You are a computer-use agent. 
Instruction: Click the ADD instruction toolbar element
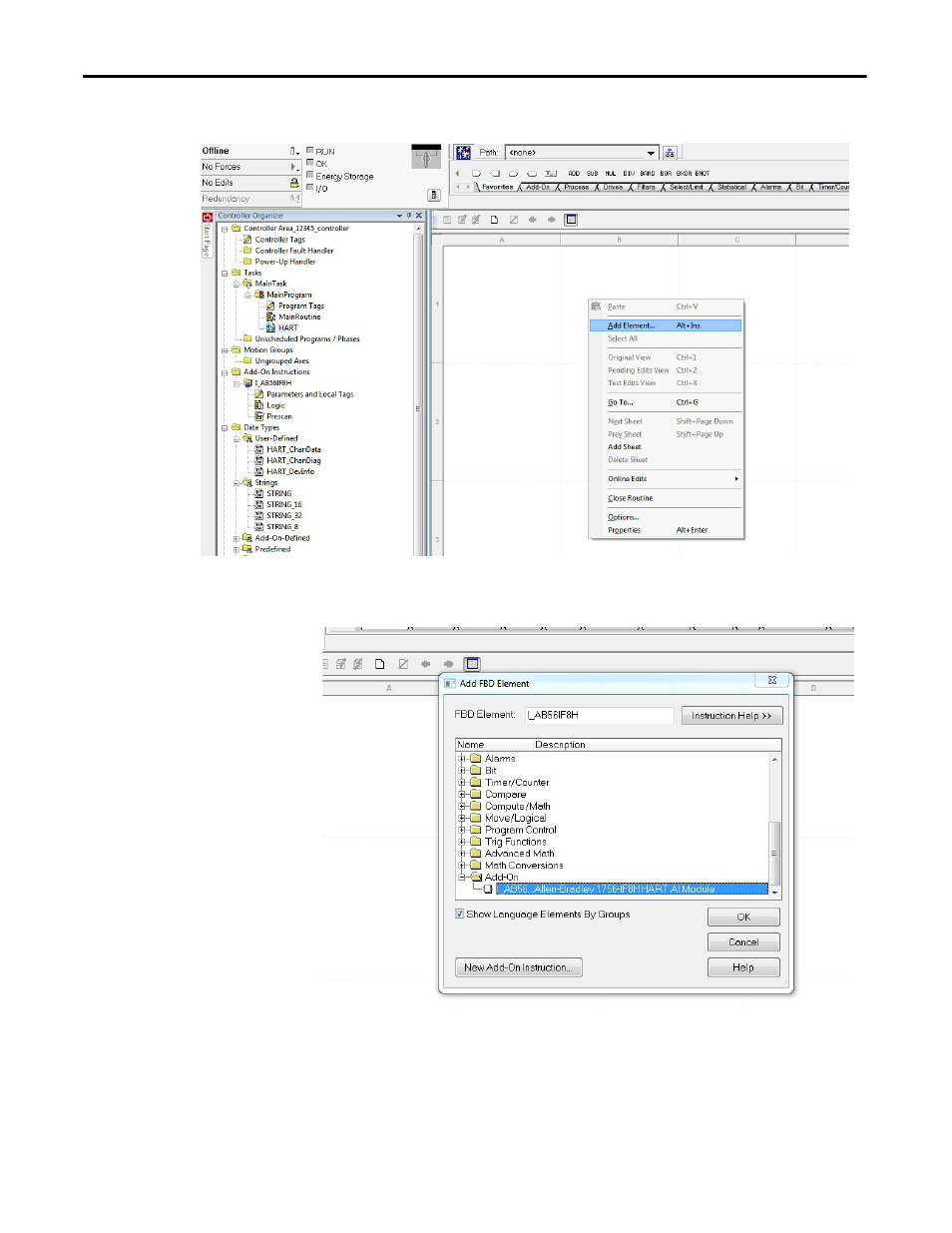[574, 174]
